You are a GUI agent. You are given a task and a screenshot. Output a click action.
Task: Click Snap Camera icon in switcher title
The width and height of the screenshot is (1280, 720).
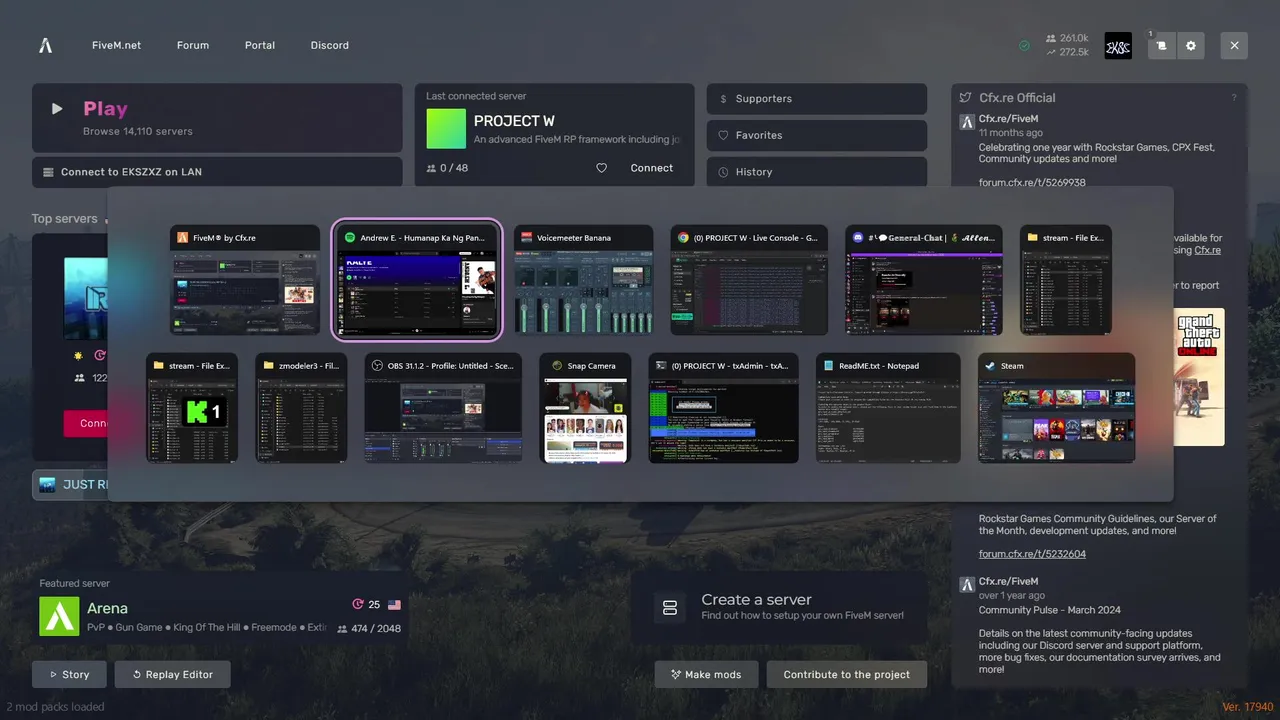557,366
